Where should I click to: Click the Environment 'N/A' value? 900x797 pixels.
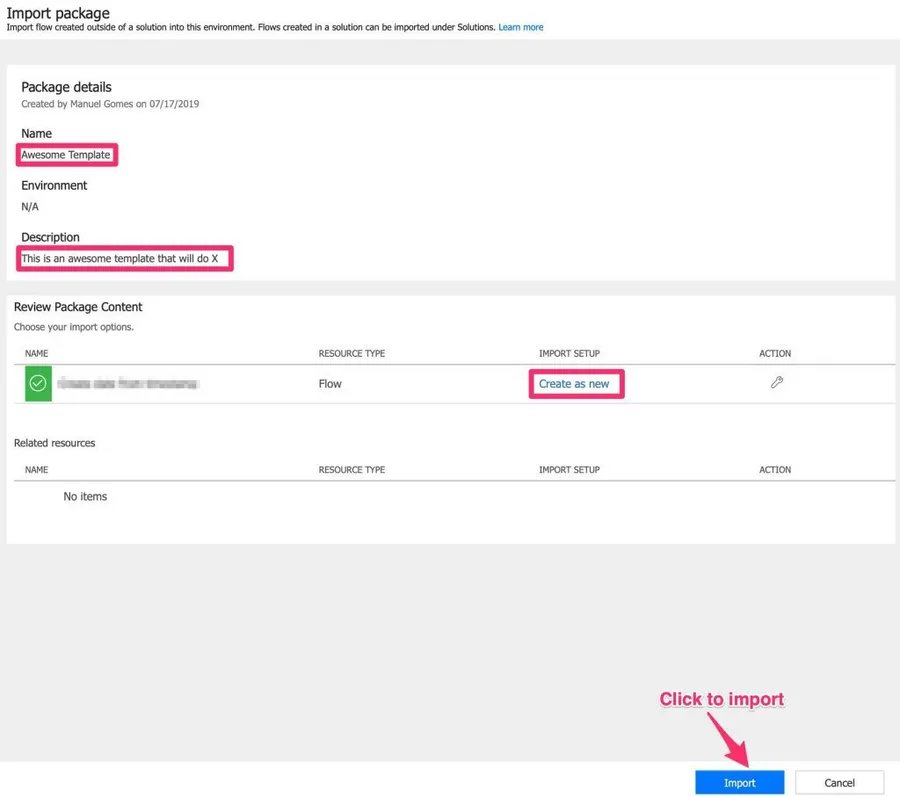click(30, 207)
